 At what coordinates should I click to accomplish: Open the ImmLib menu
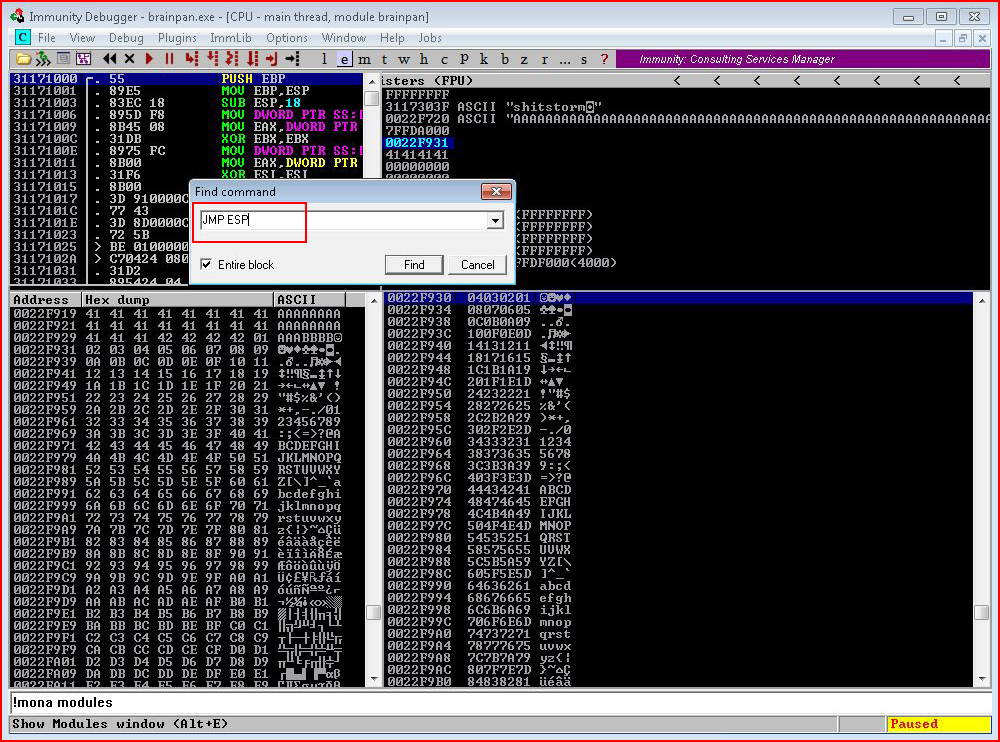[231, 38]
